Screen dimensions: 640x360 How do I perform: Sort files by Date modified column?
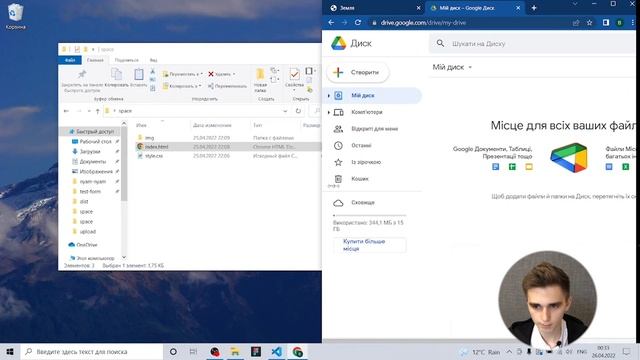[212, 125]
